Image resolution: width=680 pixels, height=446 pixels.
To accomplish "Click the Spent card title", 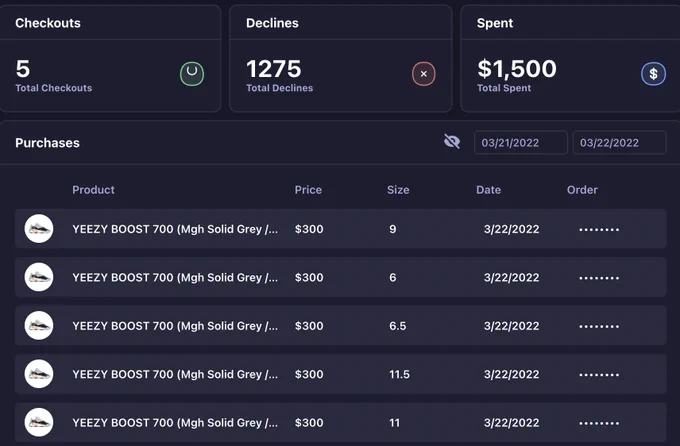I will coord(495,23).
